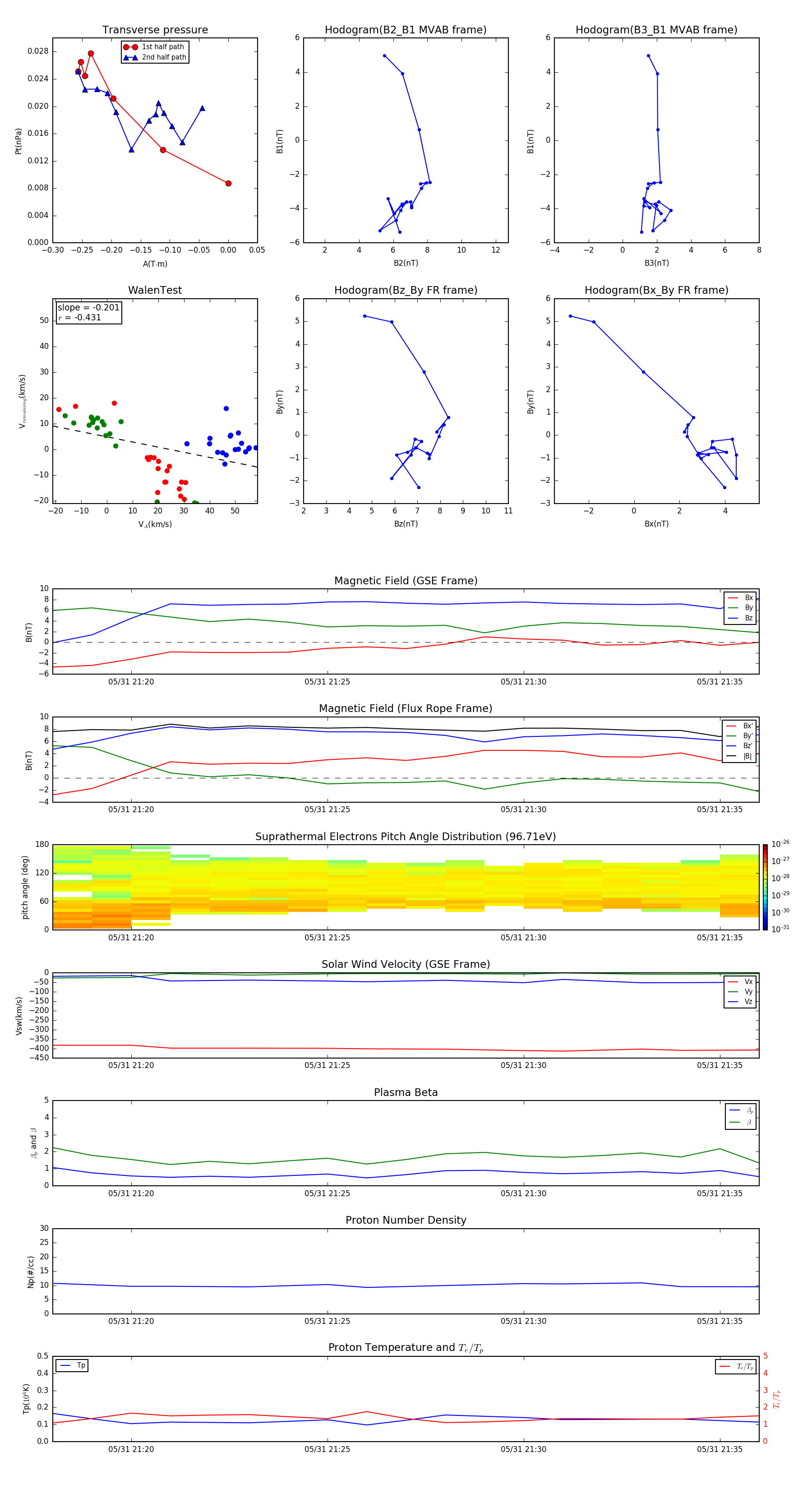
Task: Click the 'Np(#/cc)' axis label
Action: 31,1272
